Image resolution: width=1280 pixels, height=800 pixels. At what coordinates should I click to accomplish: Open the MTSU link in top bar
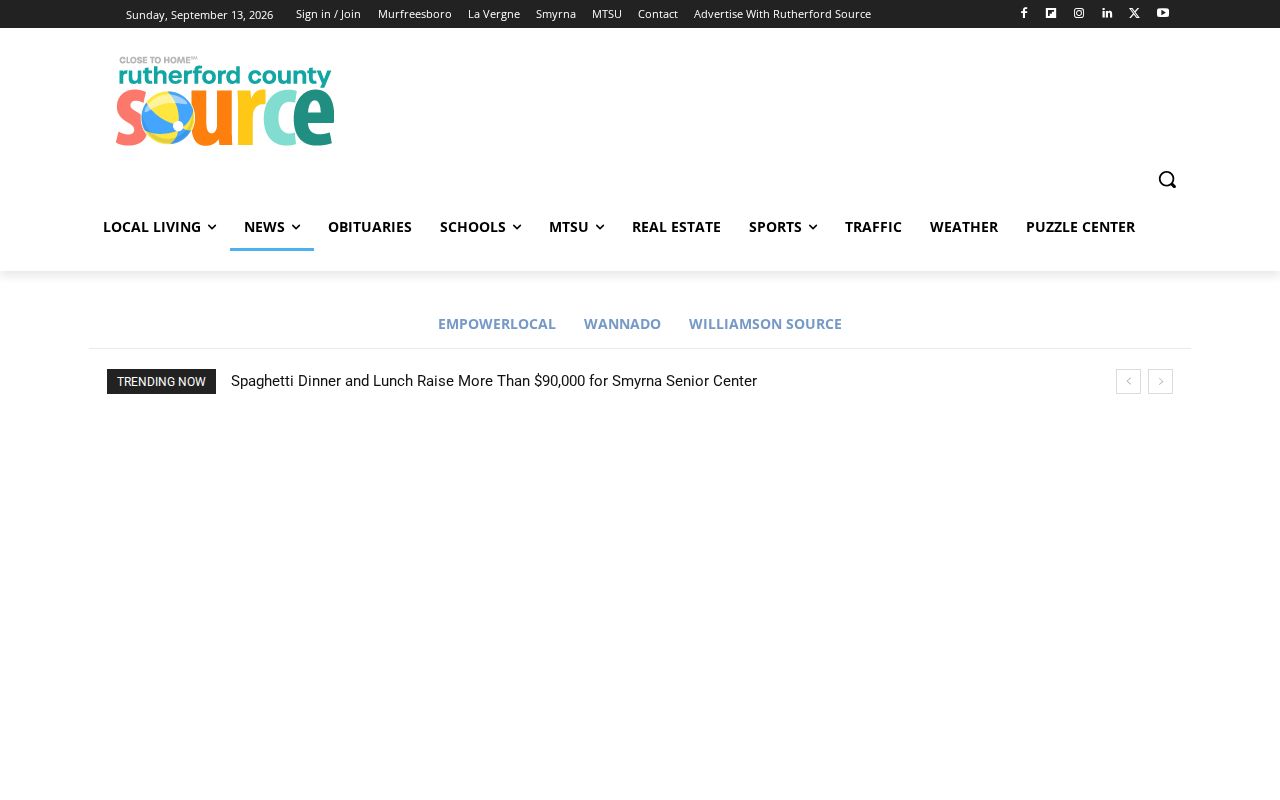(607, 14)
